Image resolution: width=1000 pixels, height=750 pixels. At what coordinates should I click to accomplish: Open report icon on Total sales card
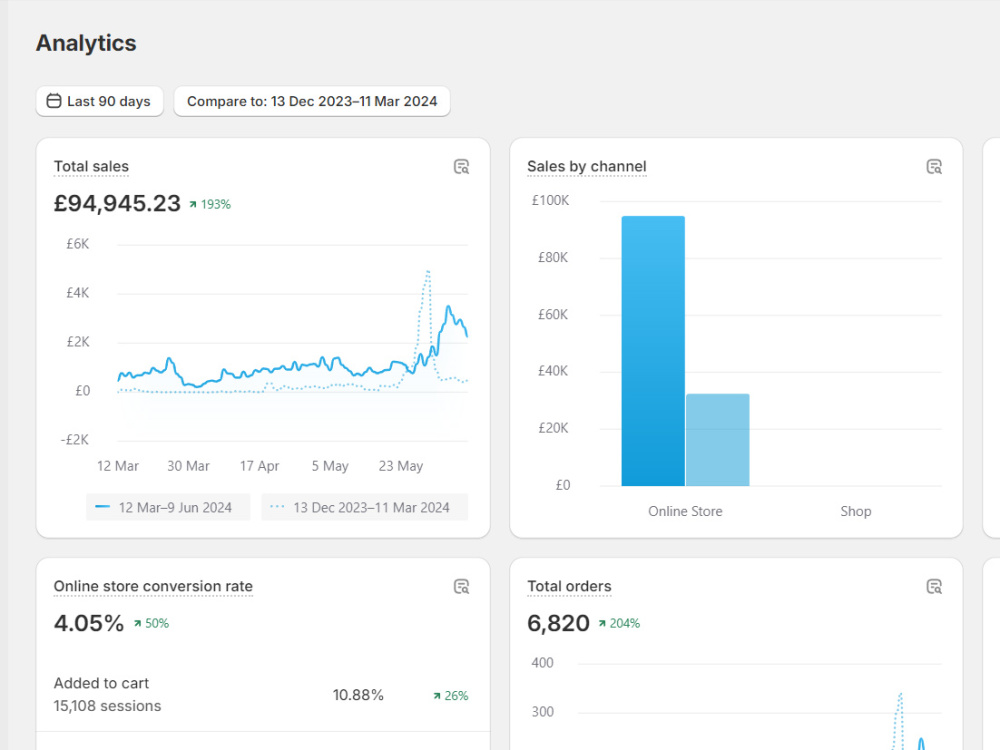[x=461, y=167]
